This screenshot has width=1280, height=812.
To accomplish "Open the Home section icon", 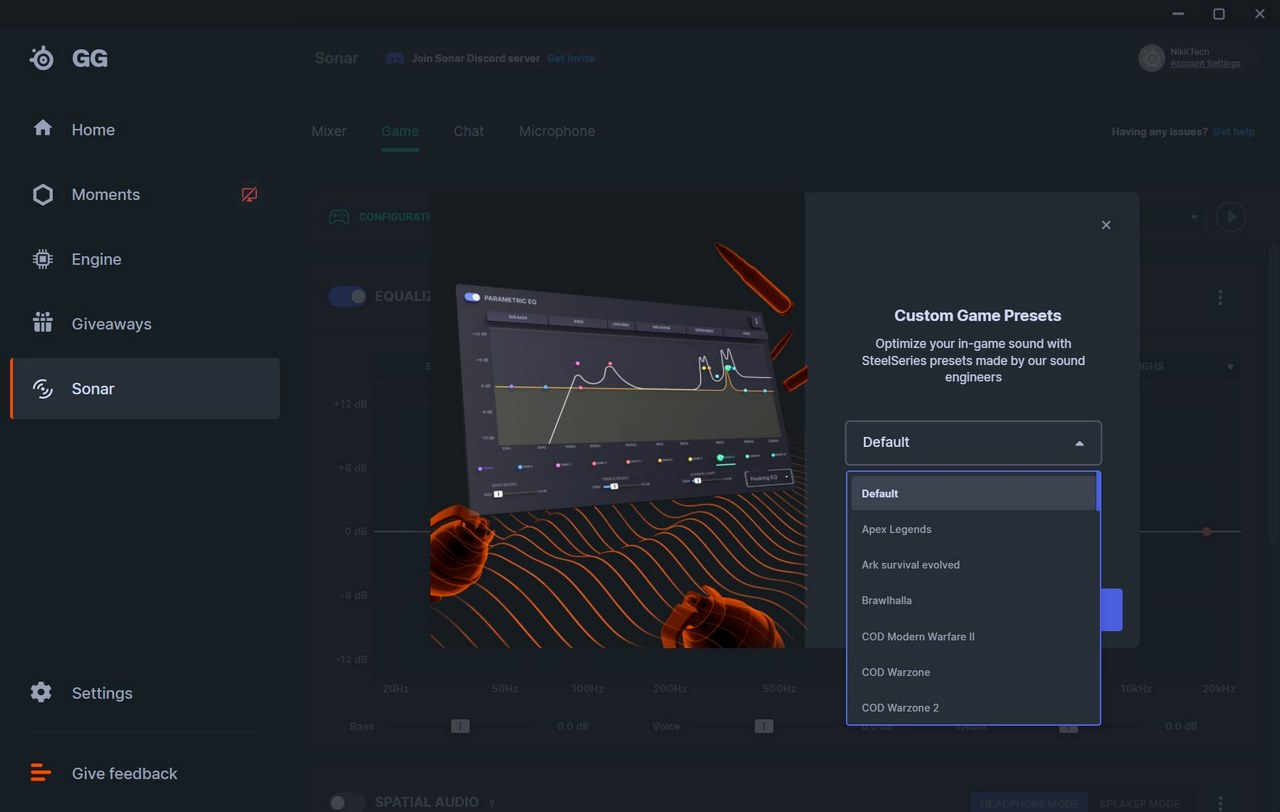I will [42, 128].
